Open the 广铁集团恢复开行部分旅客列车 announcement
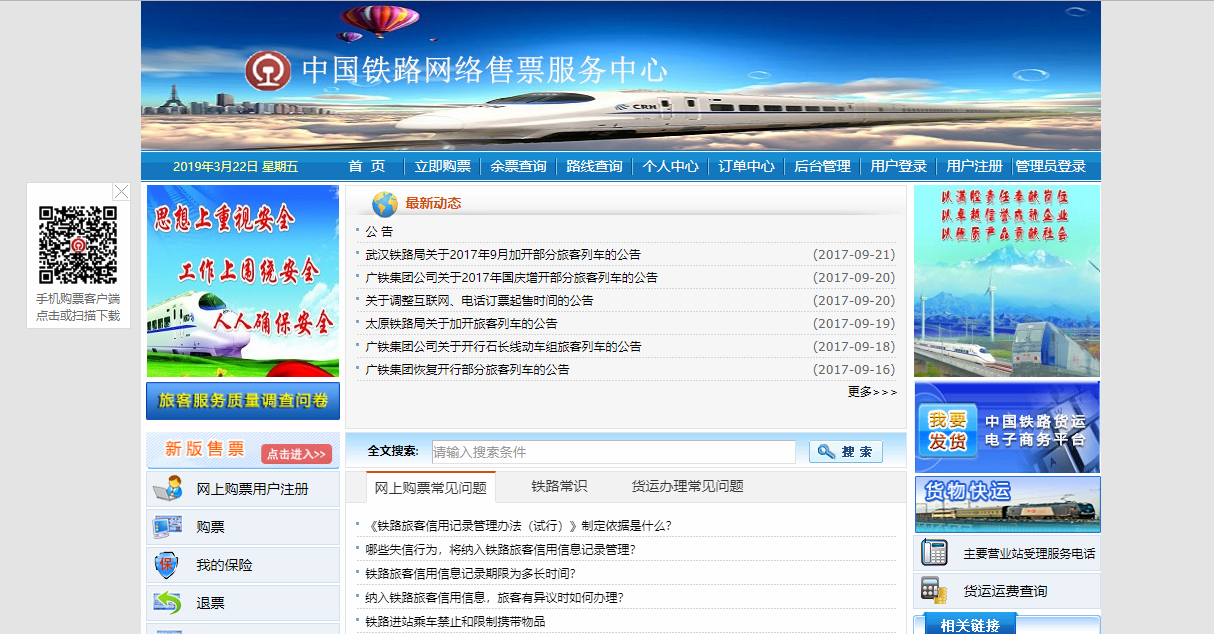This screenshot has width=1214, height=634. pos(467,370)
